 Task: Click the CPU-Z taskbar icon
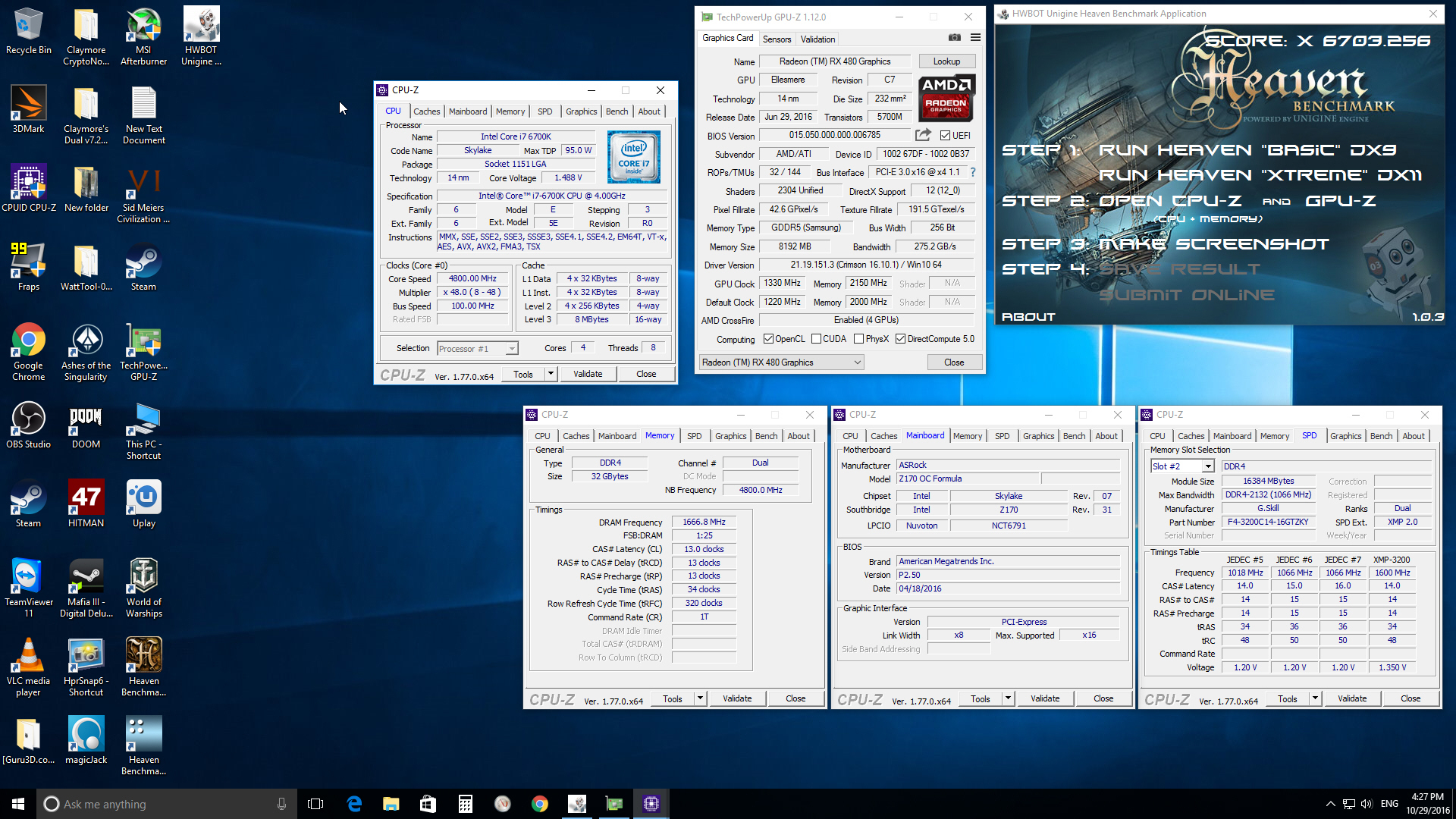point(651,804)
